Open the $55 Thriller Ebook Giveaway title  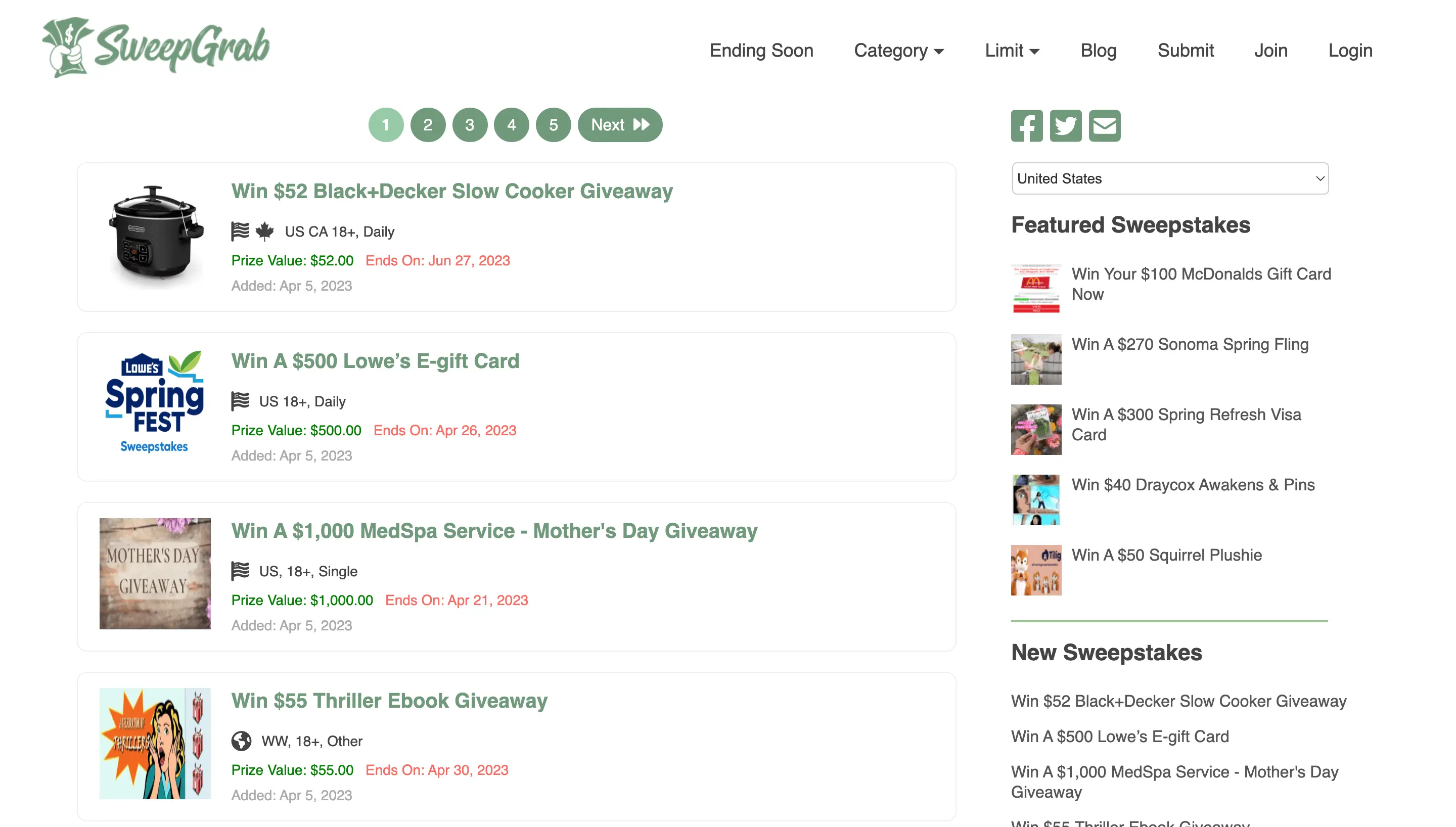pyautogui.click(x=389, y=701)
